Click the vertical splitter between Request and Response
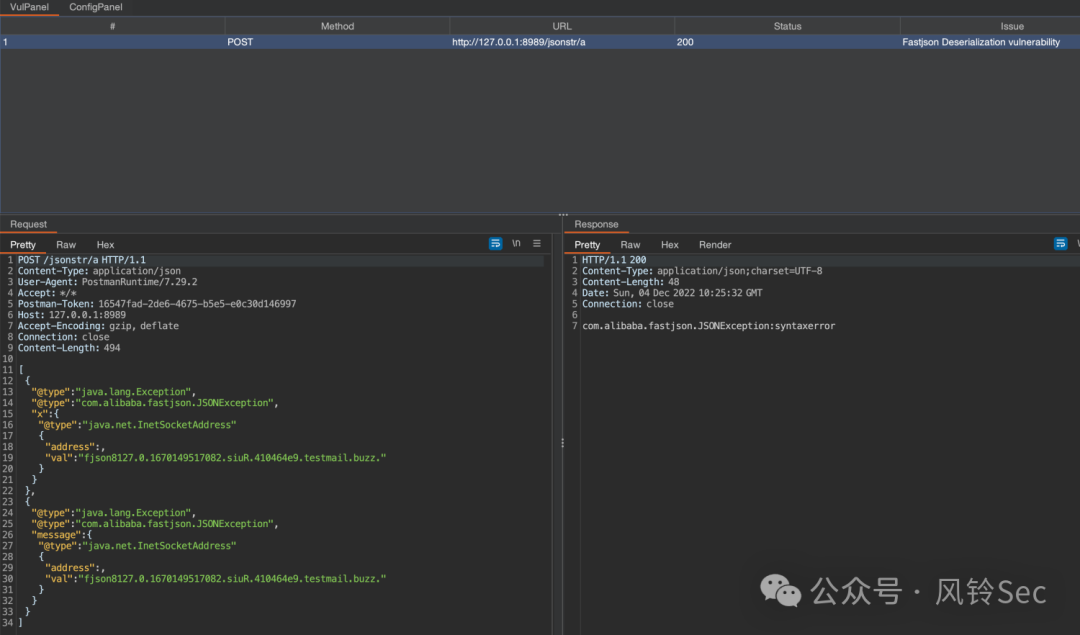The width and height of the screenshot is (1080, 635). (x=563, y=444)
